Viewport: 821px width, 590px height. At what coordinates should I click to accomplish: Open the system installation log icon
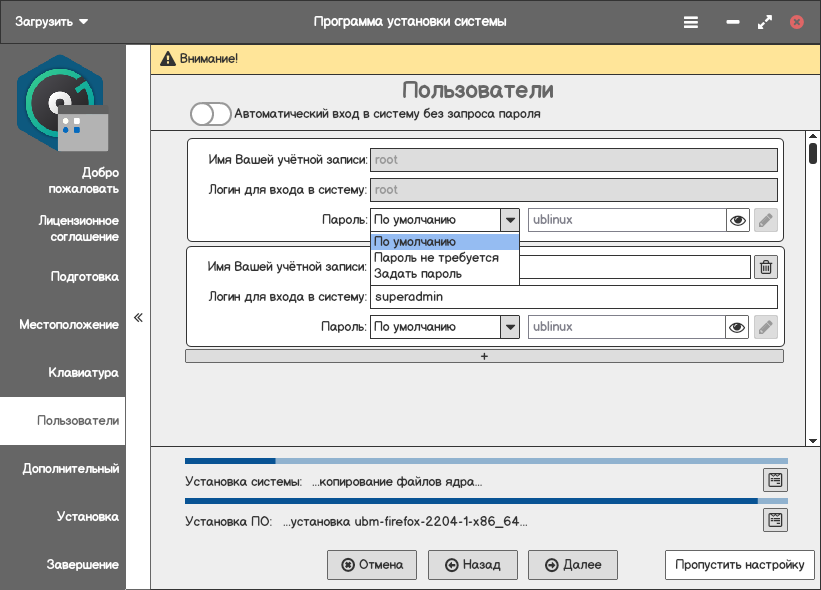pos(775,480)
